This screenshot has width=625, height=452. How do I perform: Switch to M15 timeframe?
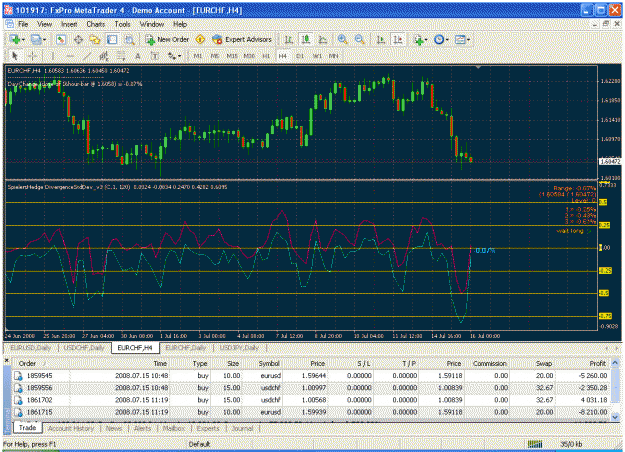pos(232,56)
